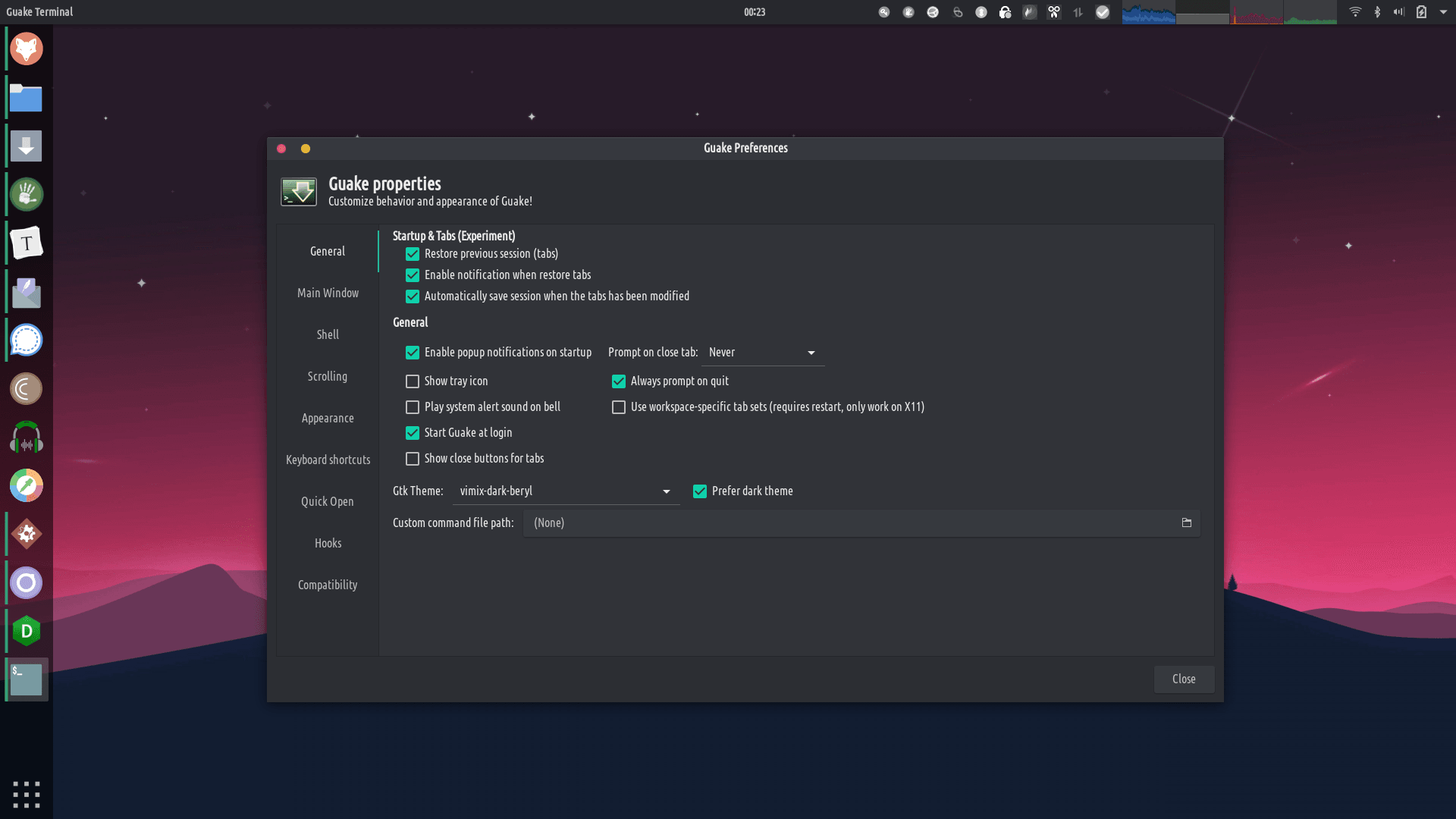This screenshot has width=1456, height=819.
Task: Launch the purple ring app in dock
Action: click(x=27, y=583)
